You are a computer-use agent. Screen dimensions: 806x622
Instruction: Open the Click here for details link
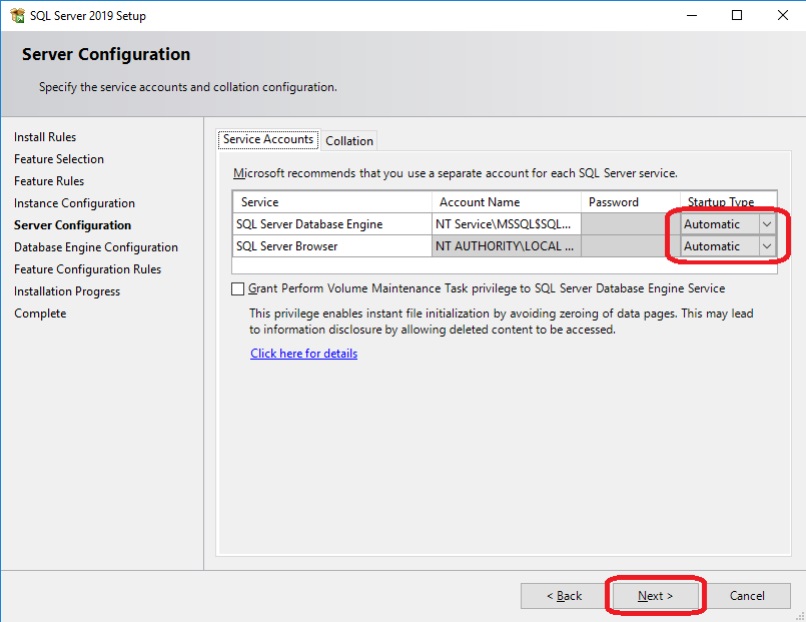coord(304,353)
